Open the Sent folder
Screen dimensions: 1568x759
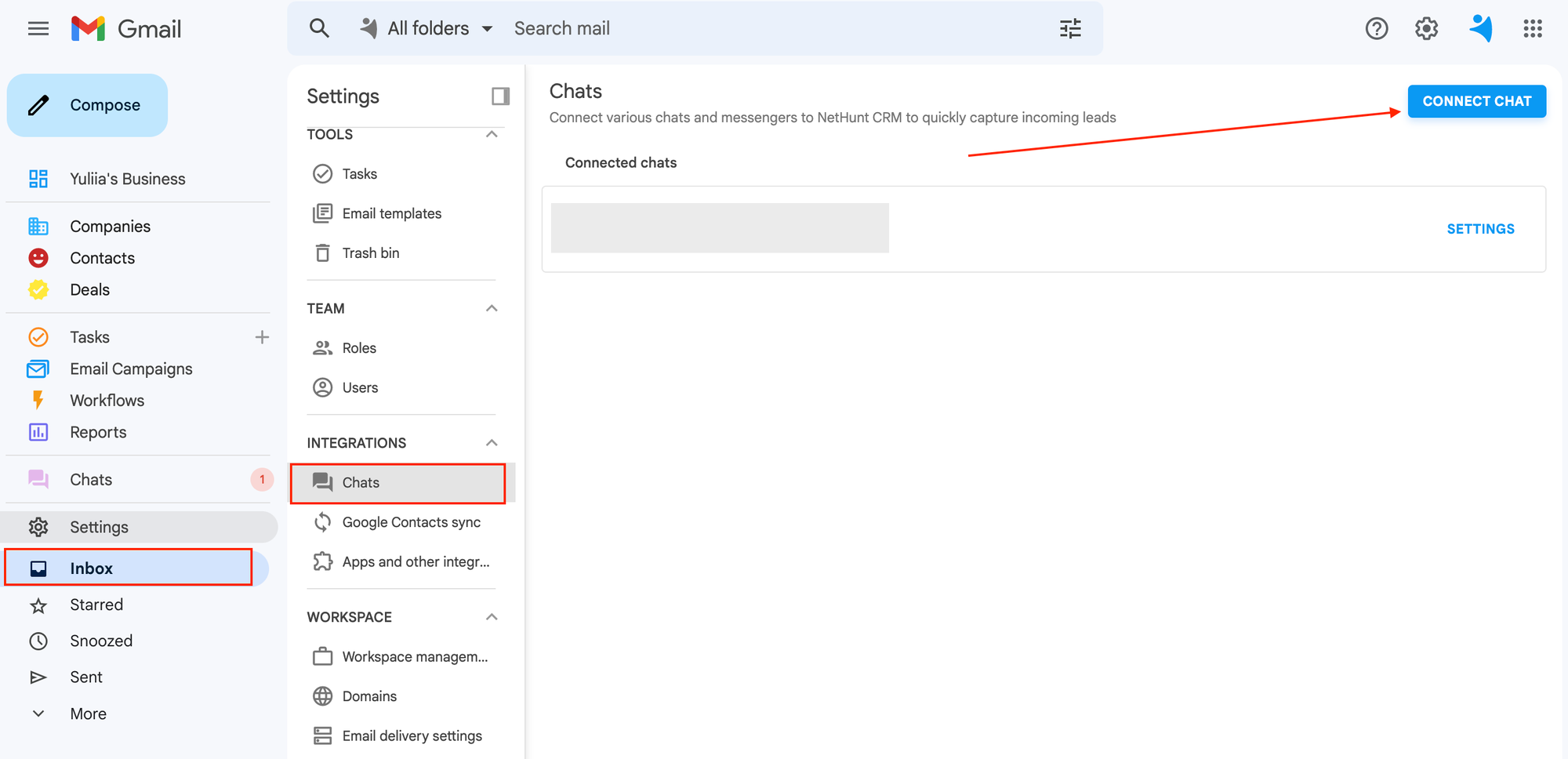click(86, 677)
